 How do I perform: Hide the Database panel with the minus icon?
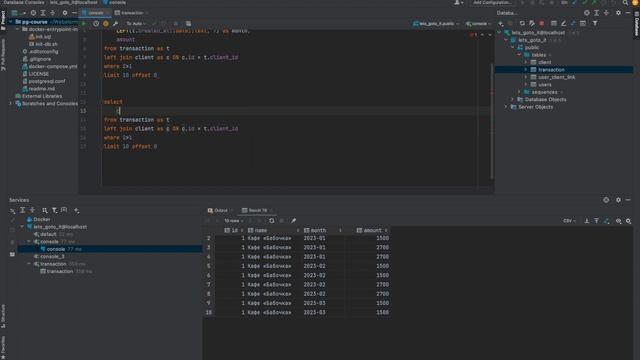pos(628,13)
